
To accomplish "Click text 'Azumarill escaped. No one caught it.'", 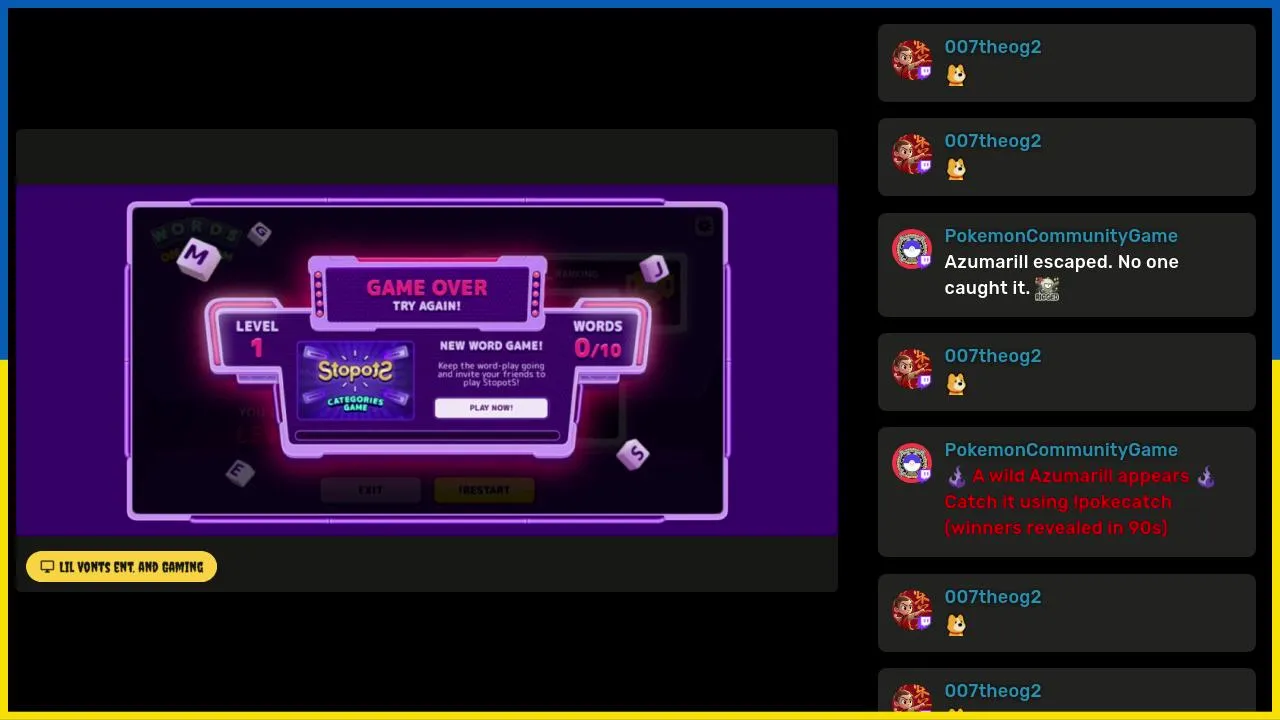I will point(1061,275).
